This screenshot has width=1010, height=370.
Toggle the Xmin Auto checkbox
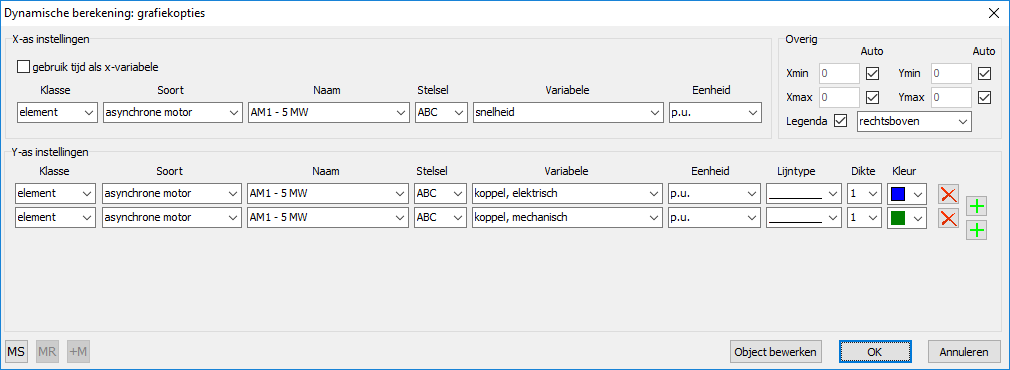tap(873, 74)
